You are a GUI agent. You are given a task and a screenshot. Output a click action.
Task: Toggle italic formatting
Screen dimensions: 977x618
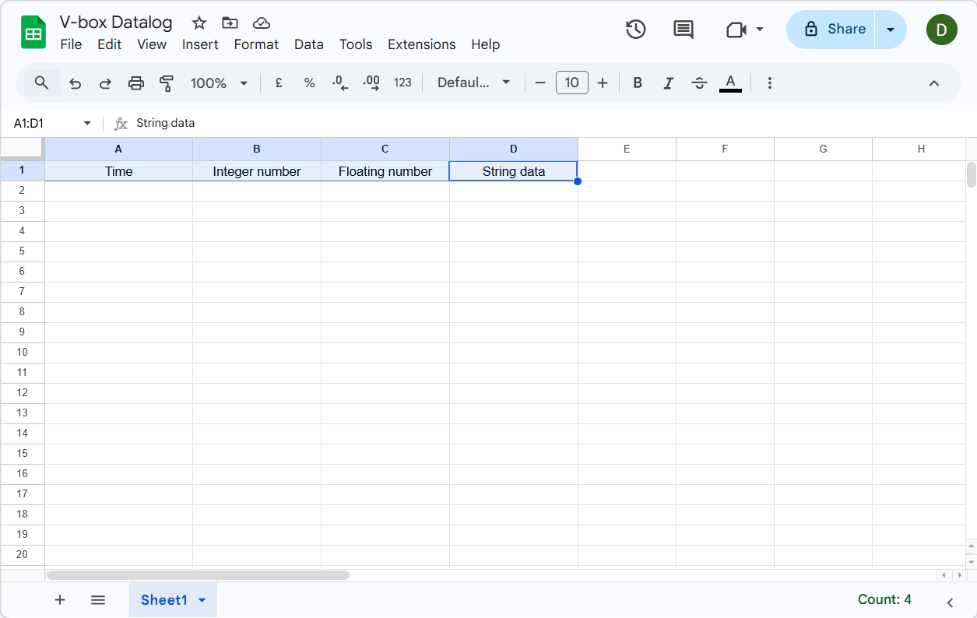point(668,83)
